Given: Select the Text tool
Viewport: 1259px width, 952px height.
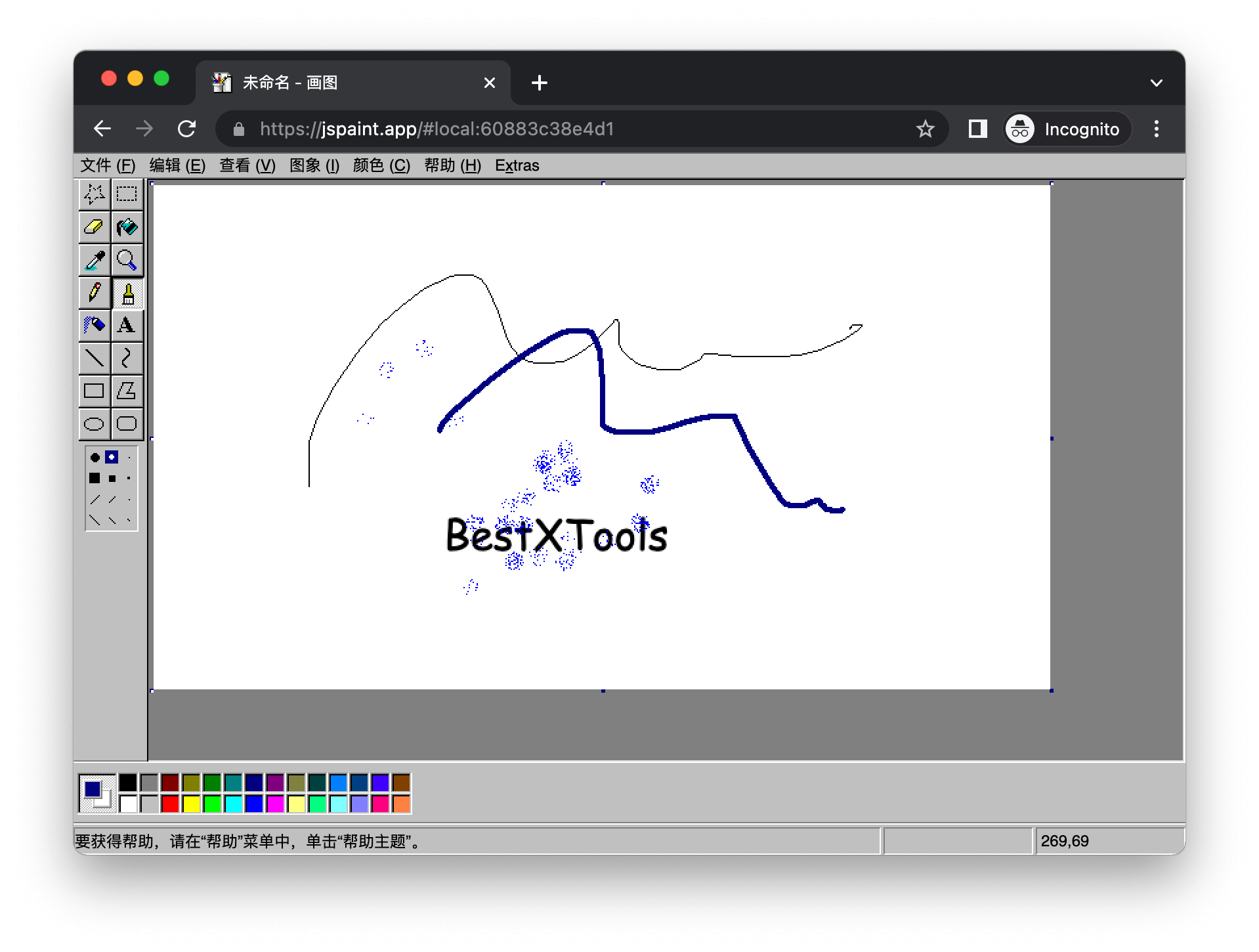Looking at the screenshot, I should pos(127,326).
